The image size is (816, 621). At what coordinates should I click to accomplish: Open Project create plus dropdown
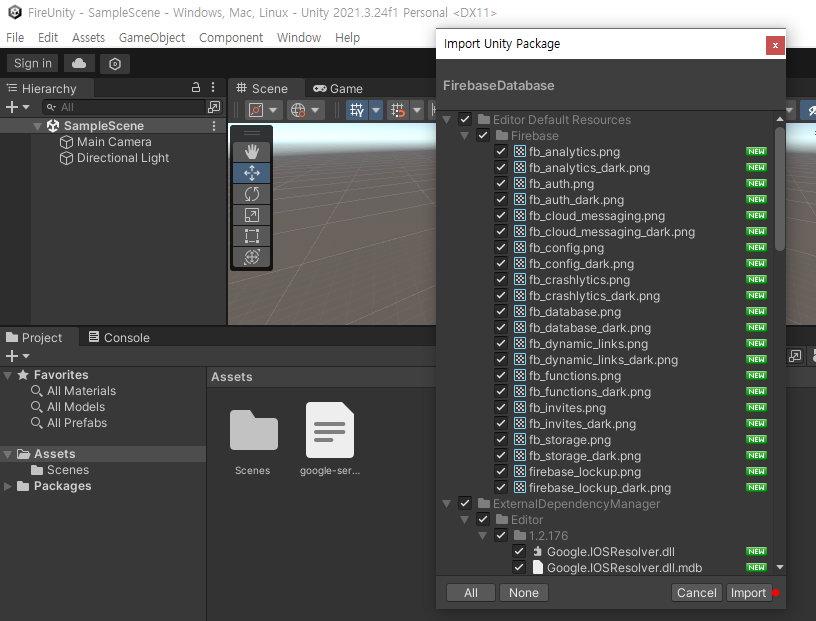(x=17, y=356)
